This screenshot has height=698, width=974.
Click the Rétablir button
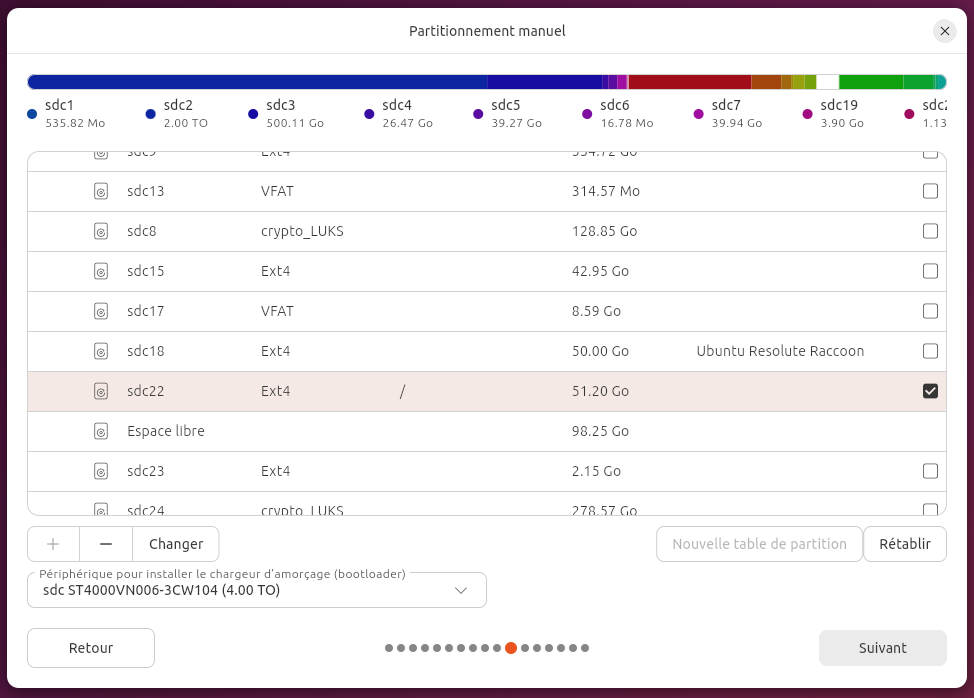tap(904, 544)
